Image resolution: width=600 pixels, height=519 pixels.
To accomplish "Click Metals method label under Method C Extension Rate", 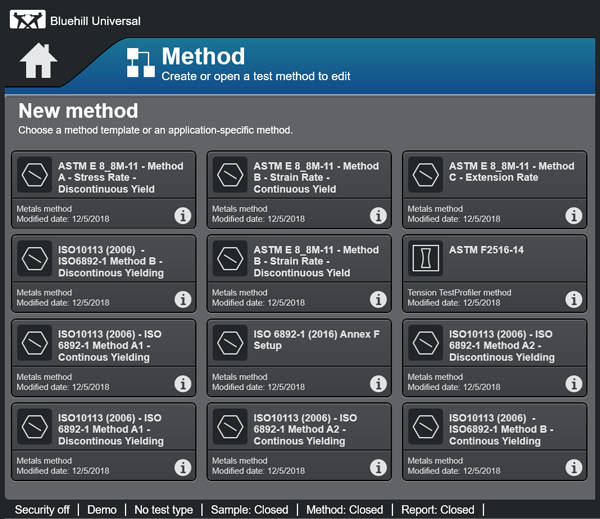I will click(435, 209).
